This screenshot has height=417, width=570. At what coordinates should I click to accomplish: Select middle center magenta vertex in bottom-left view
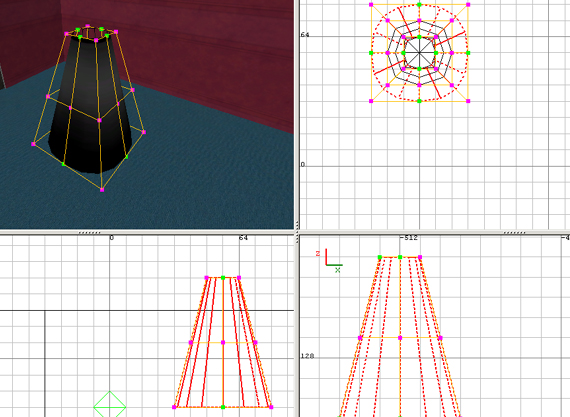(223, 342)
